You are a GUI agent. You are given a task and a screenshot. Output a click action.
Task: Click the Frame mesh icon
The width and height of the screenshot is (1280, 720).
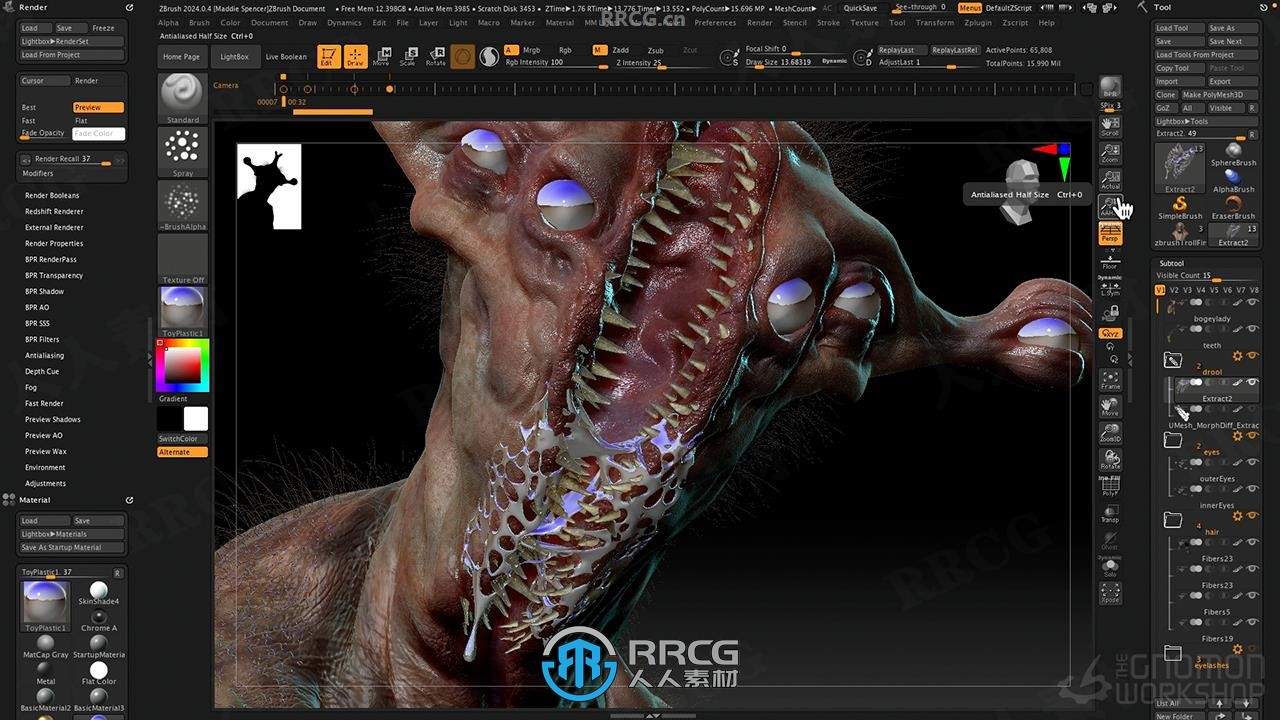(1110, 379)
